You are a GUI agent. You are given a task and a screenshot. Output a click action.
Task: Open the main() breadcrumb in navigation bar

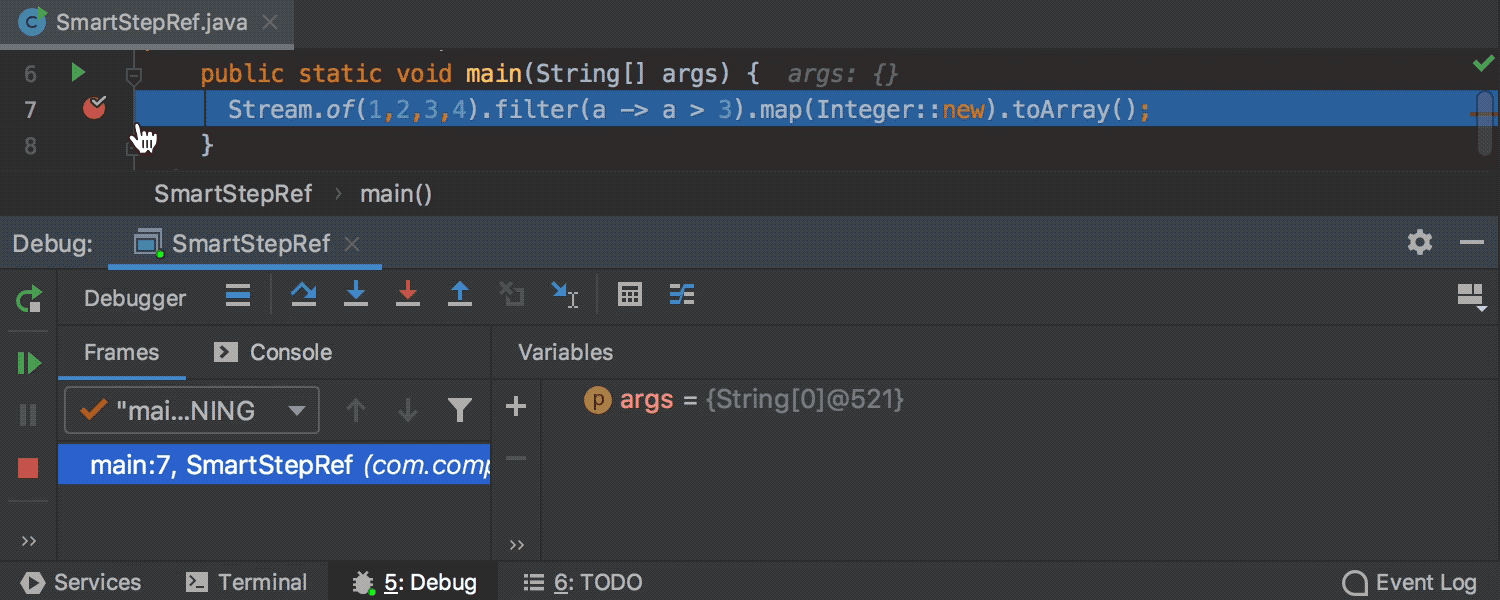point(396,193)
